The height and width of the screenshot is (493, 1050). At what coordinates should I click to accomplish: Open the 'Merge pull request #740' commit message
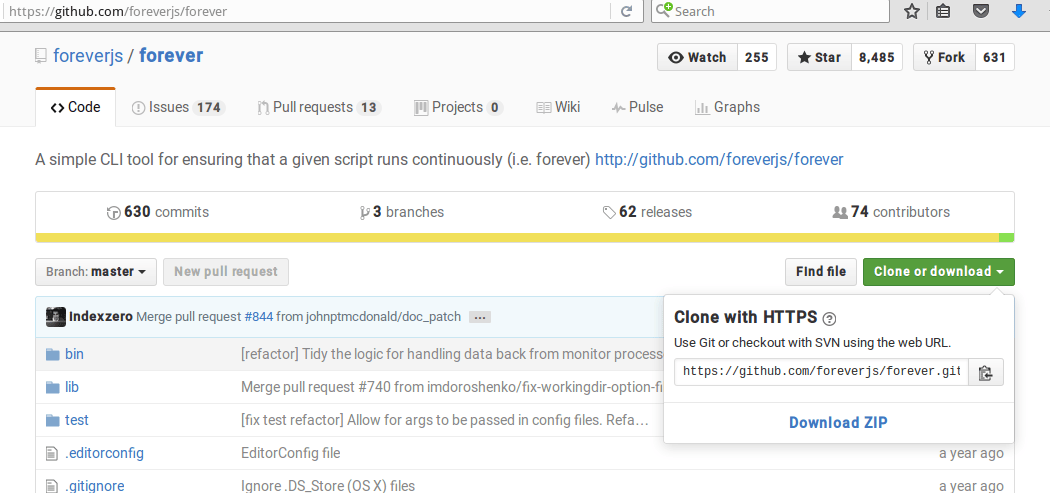tap(452, 387)
